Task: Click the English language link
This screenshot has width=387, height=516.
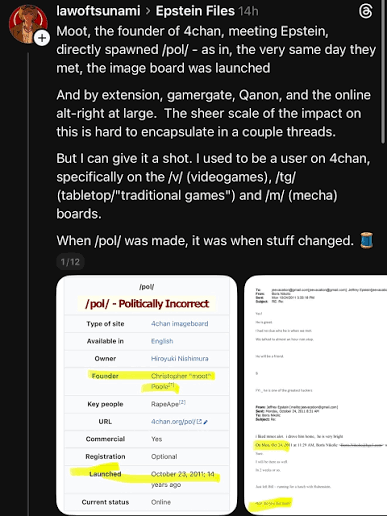Action: (x=162, y=341)
